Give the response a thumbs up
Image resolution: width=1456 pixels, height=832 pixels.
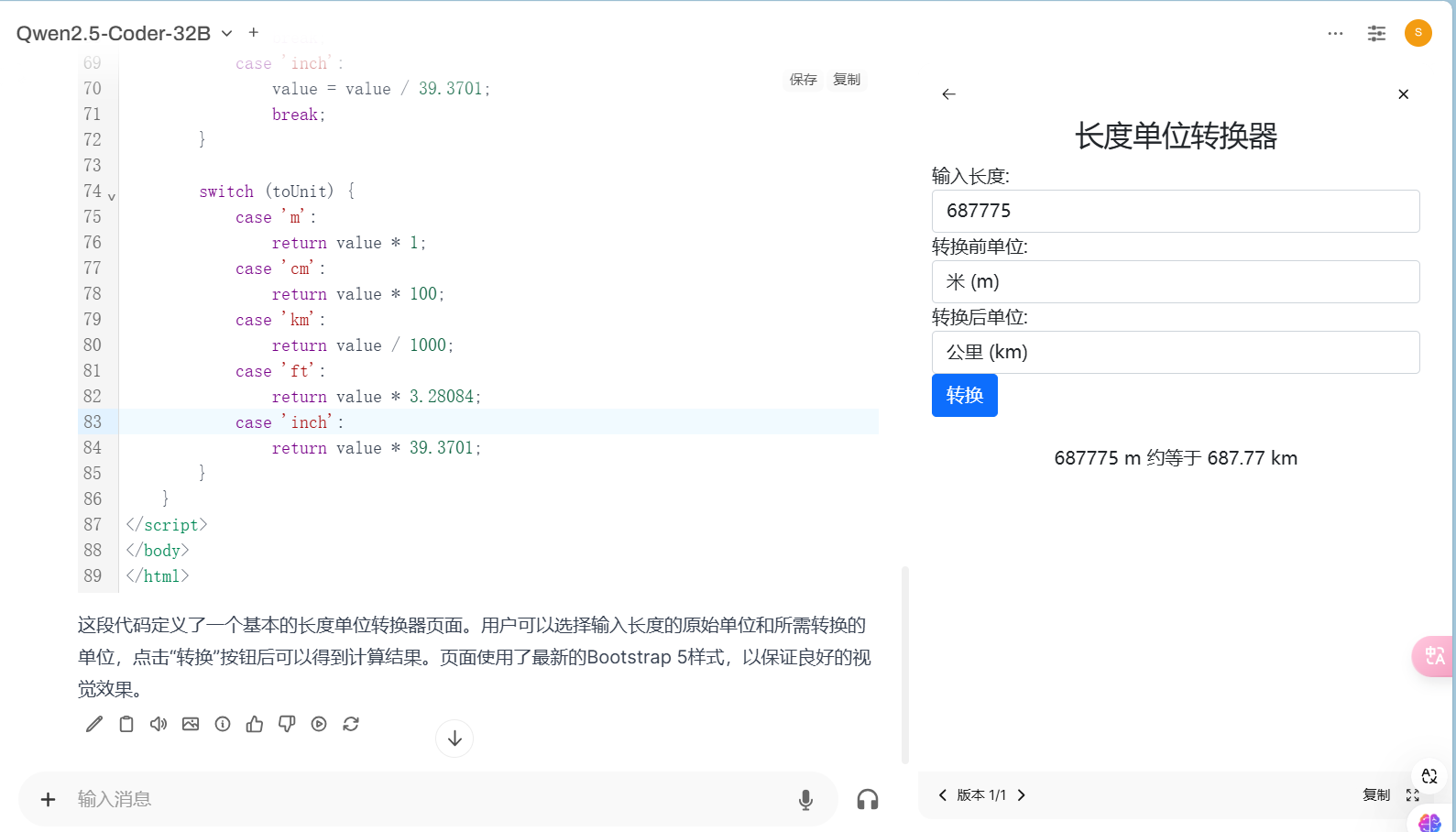(255, 724)
